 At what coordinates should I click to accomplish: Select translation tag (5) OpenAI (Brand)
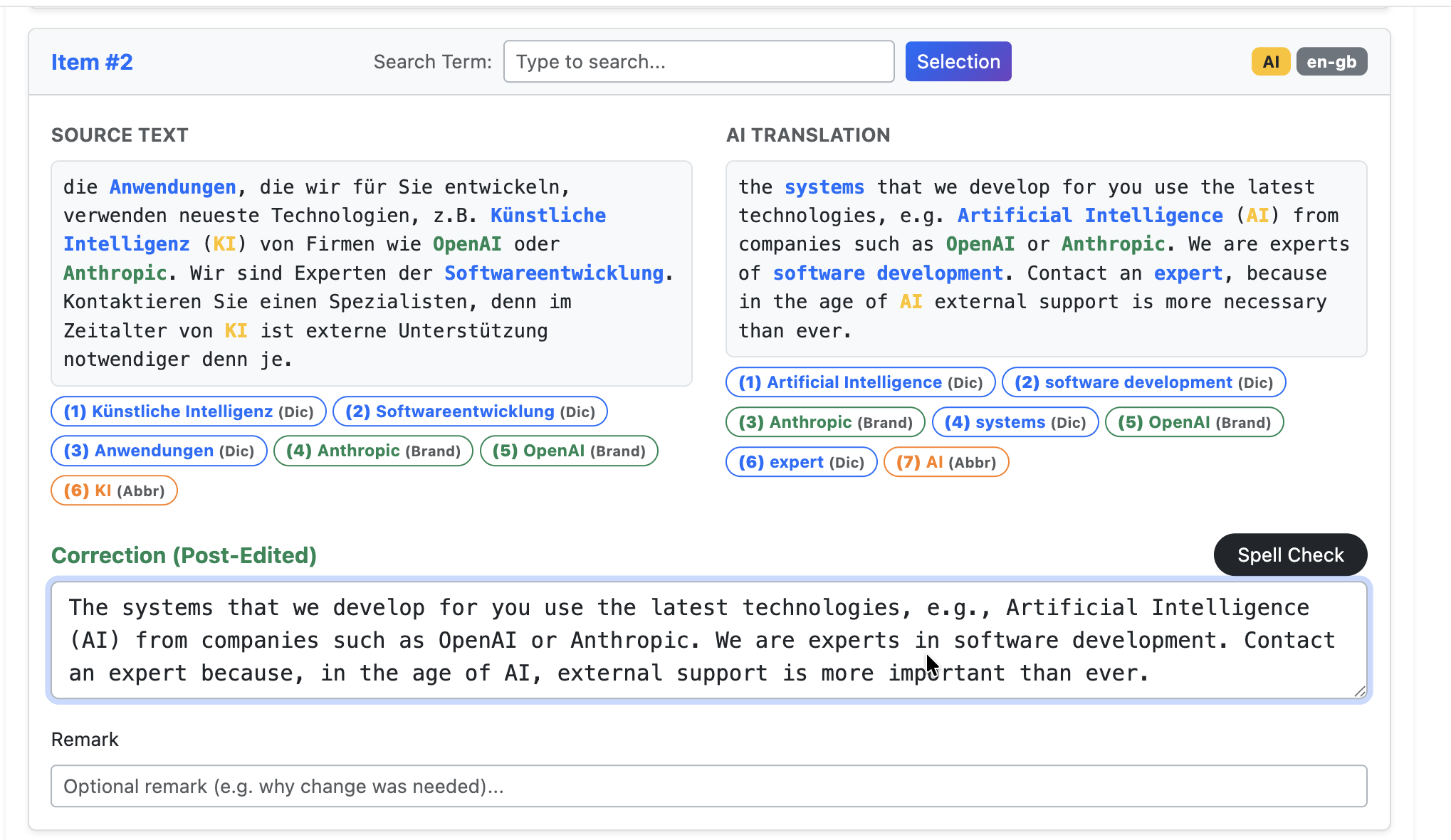(x=1194, y=422)
